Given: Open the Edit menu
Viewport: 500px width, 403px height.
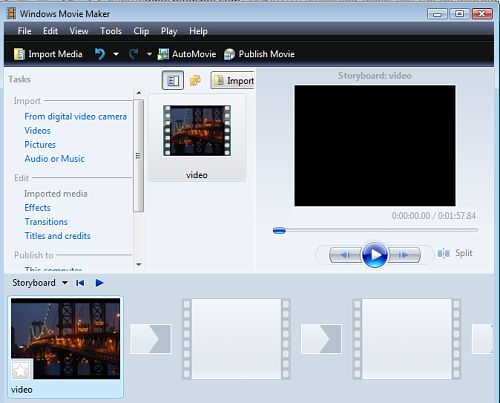Looking at the screenshot, I should click(50, 31).
